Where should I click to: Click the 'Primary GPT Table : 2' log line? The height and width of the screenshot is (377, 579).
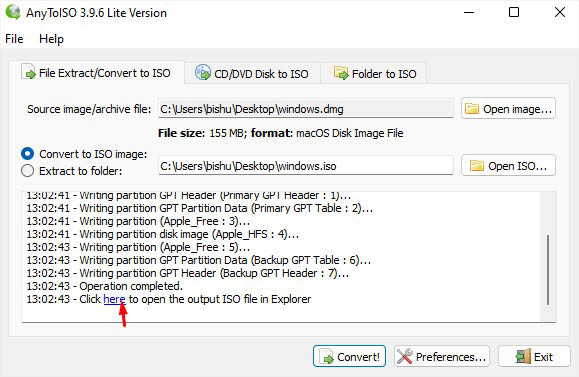click(x=199, y=208)
